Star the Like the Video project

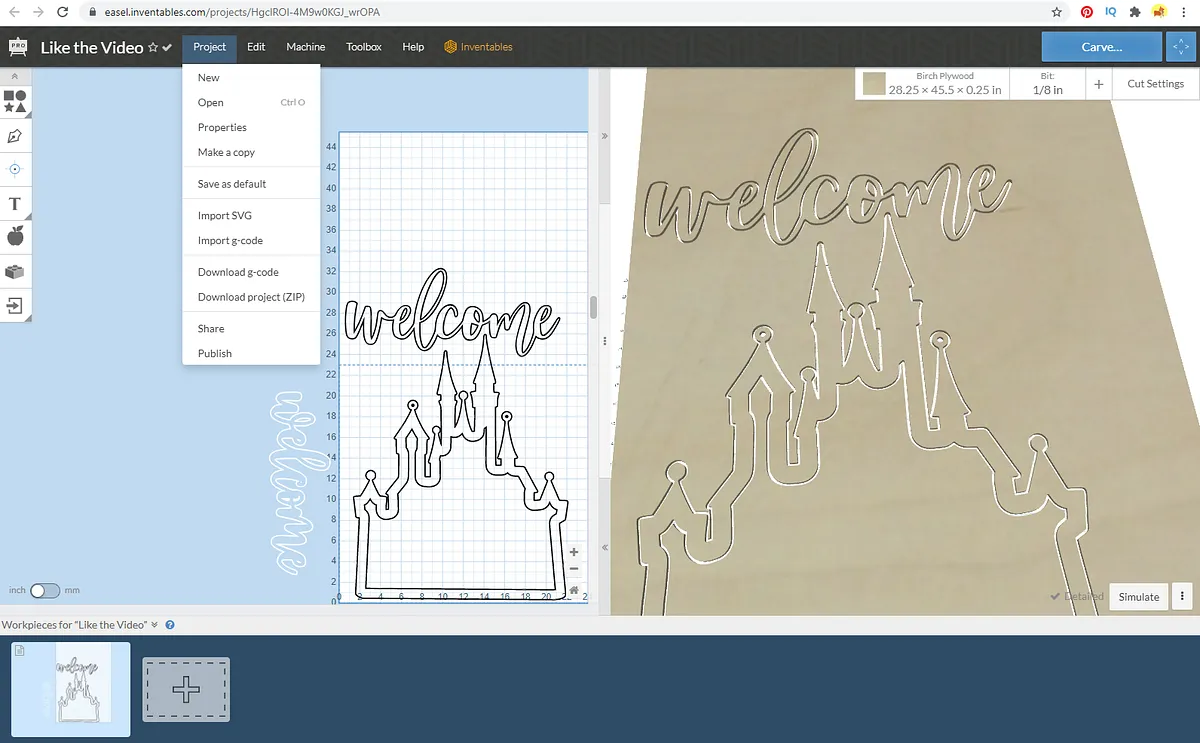pos(153,47)
